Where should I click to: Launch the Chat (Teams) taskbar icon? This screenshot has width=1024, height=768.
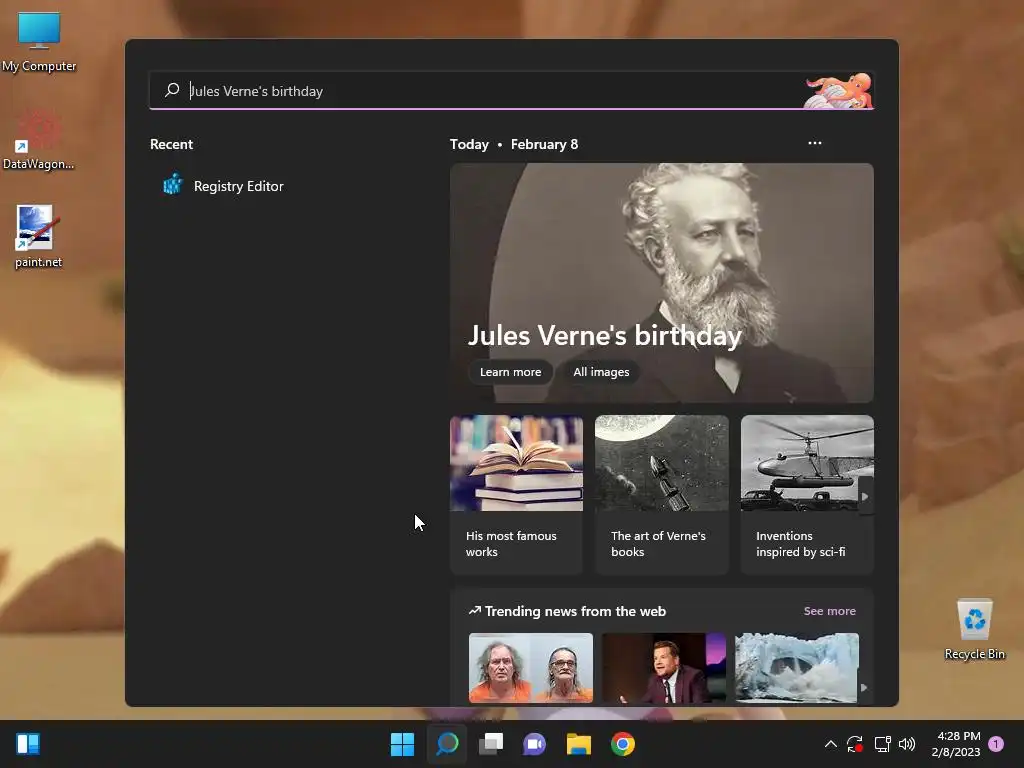click(x=534, y=744)
